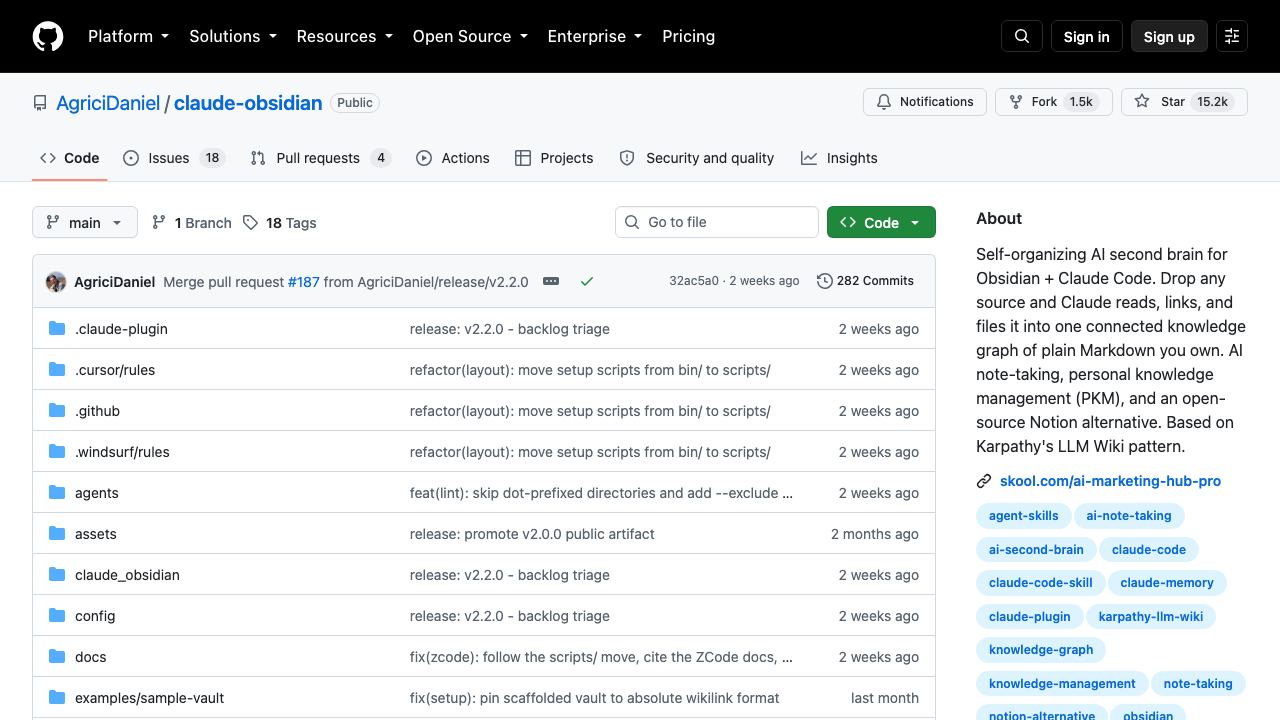1280x720 pixels.
Task: Click the bell icon in Notifications
Action: (x=884, y=102)
